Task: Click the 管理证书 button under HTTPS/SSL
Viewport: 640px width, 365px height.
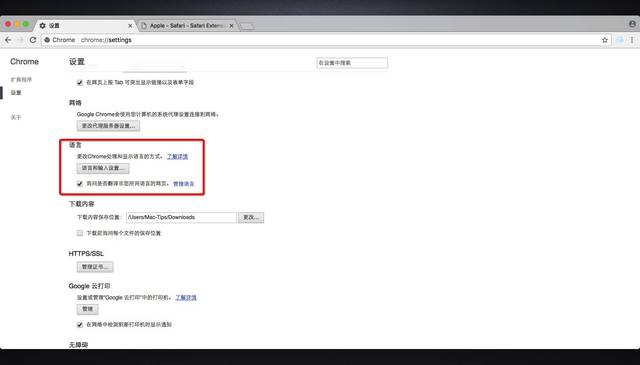Action: click(95, 267)
